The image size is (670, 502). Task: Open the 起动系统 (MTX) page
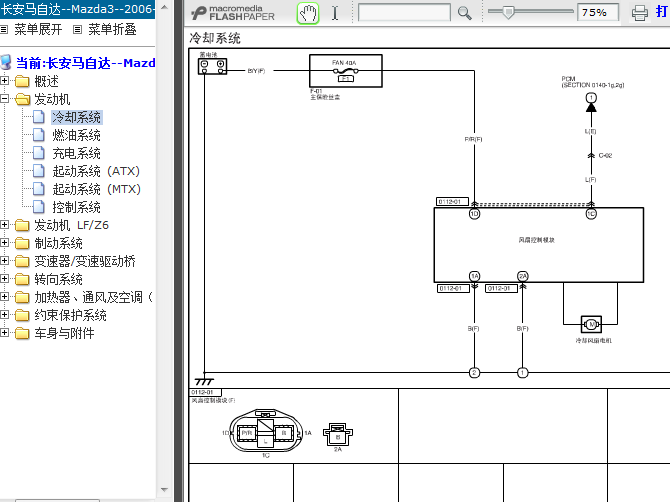coord(96,189)
